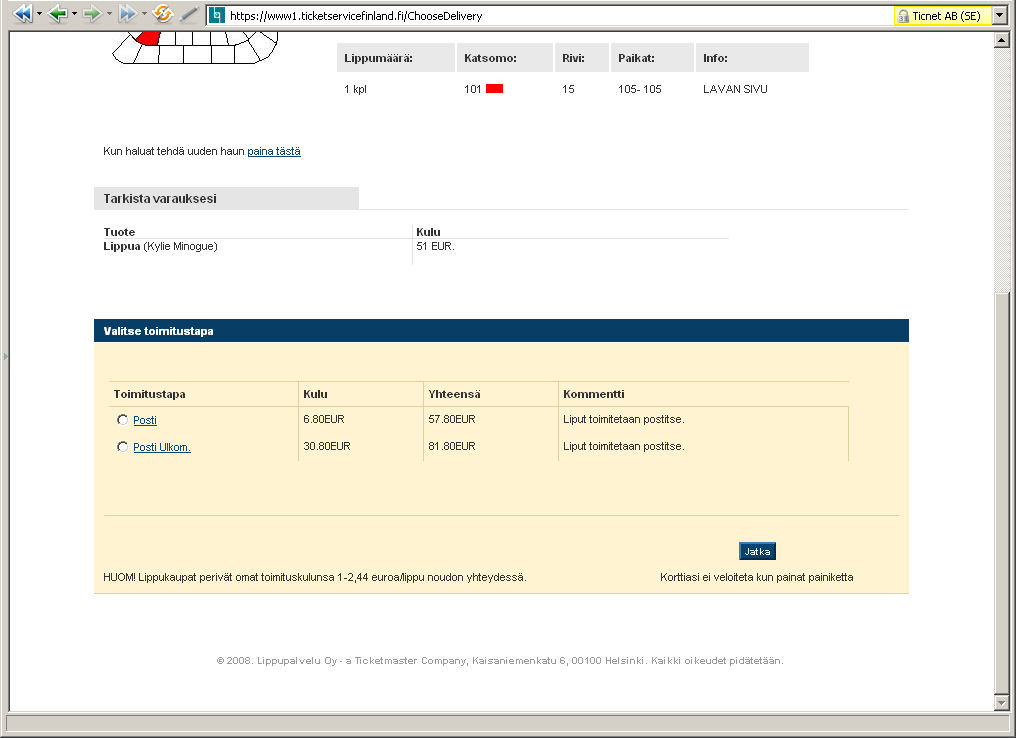Click the orange Reload icon

(x=163, y=14)
